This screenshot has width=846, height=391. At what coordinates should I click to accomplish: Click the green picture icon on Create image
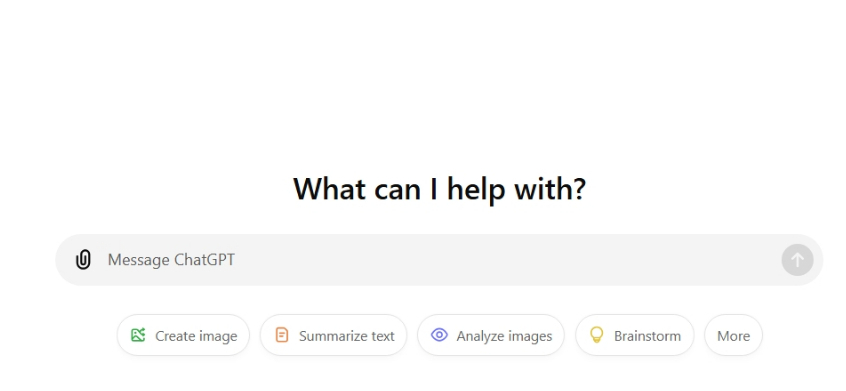pyautogui.click(x=138, y=335)
